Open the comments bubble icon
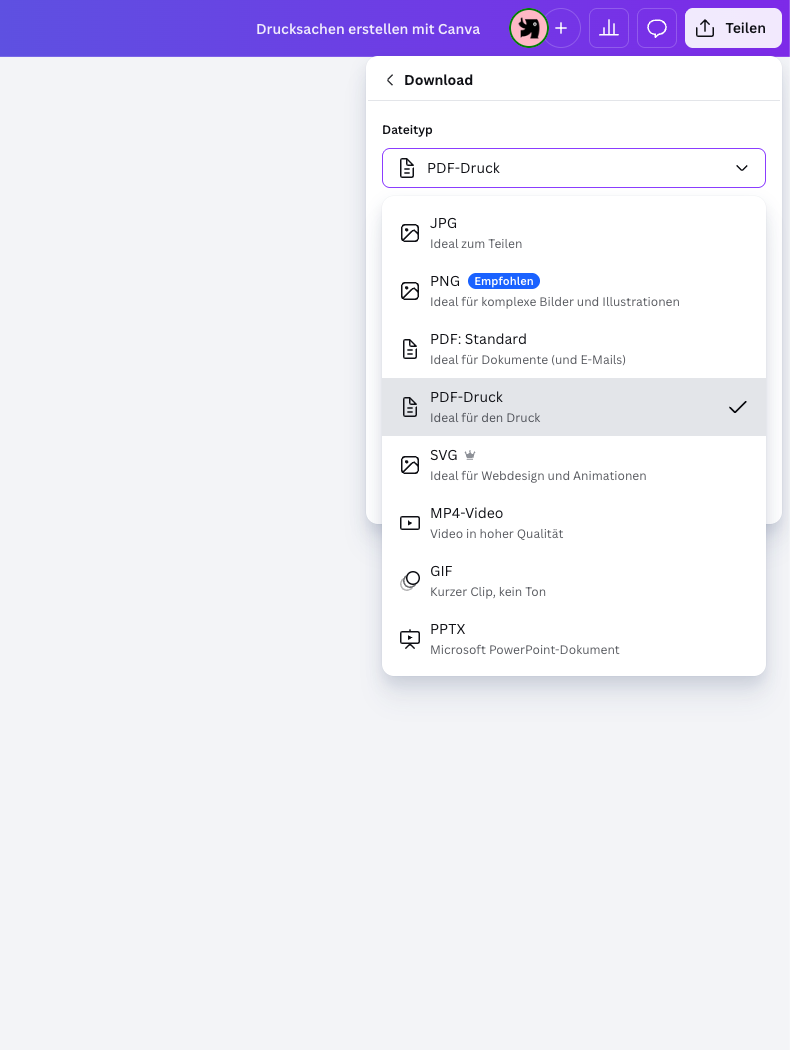The width and height of the screenshot is (790, 1050). [657, 28]
